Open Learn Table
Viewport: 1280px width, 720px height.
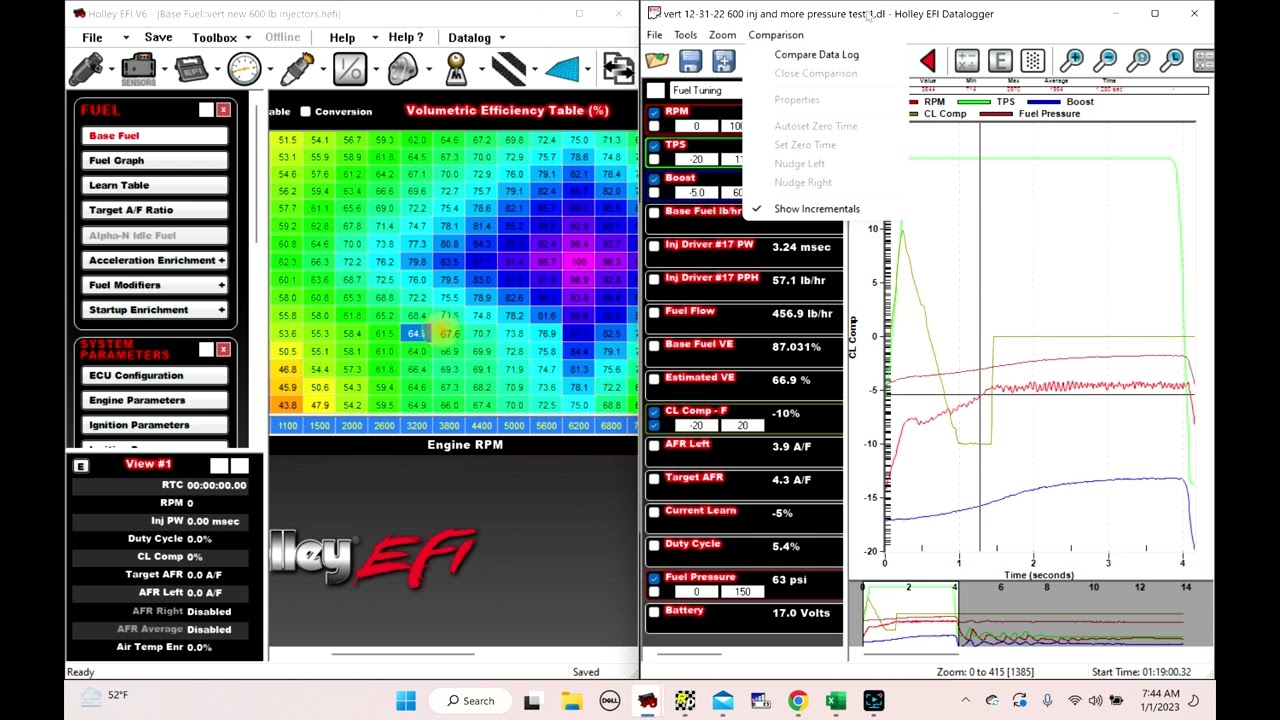155,185
